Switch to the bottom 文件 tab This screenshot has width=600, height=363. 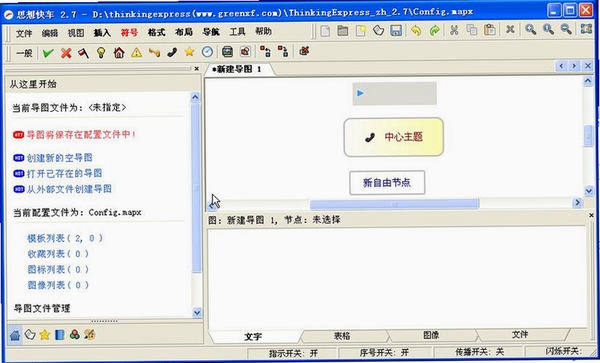coord(520,334)
